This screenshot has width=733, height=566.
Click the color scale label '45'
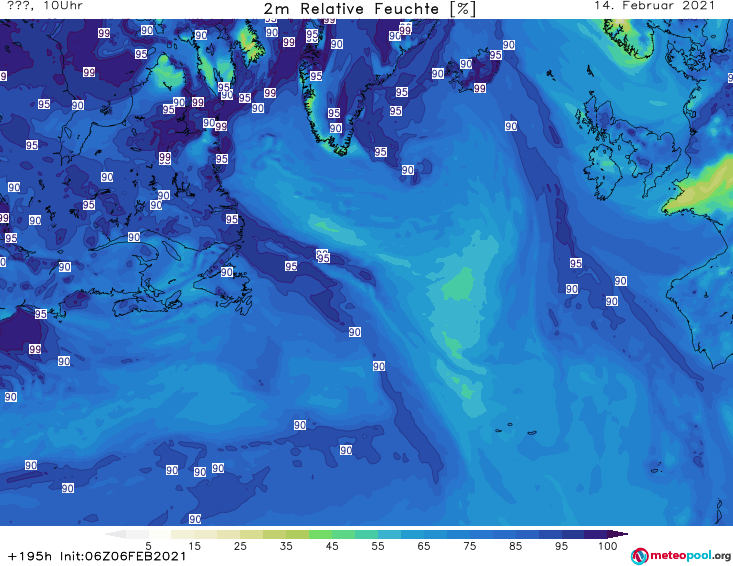[332, 546]
